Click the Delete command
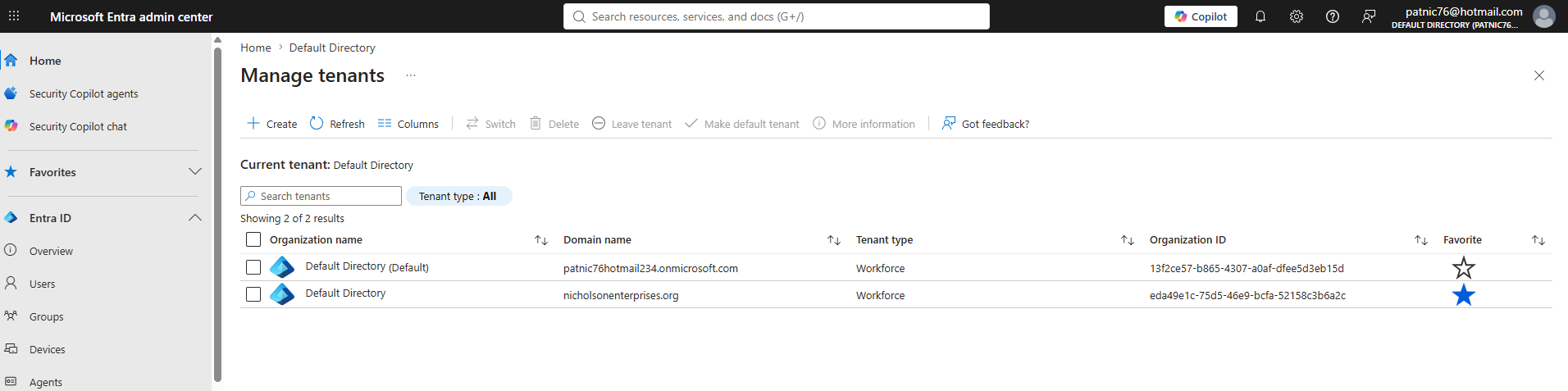 click(554, 124)
